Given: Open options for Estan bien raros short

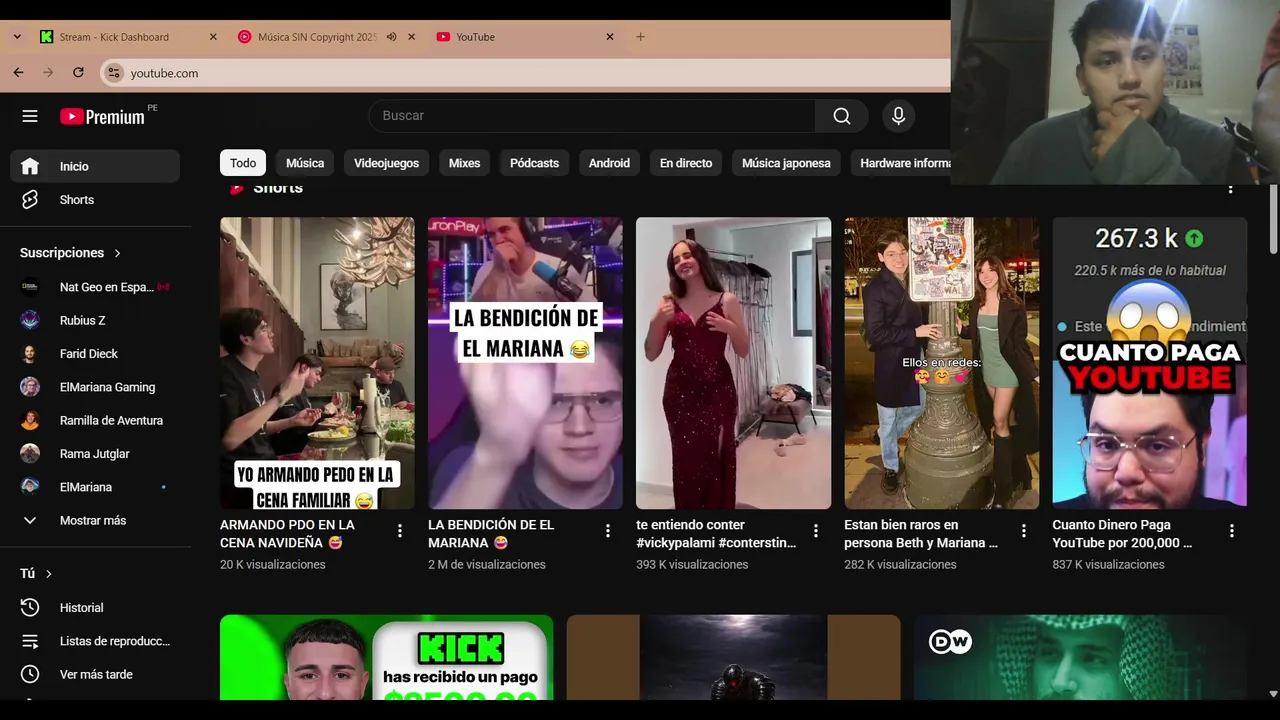Looking at the screenshot, I should [1024, 531].
